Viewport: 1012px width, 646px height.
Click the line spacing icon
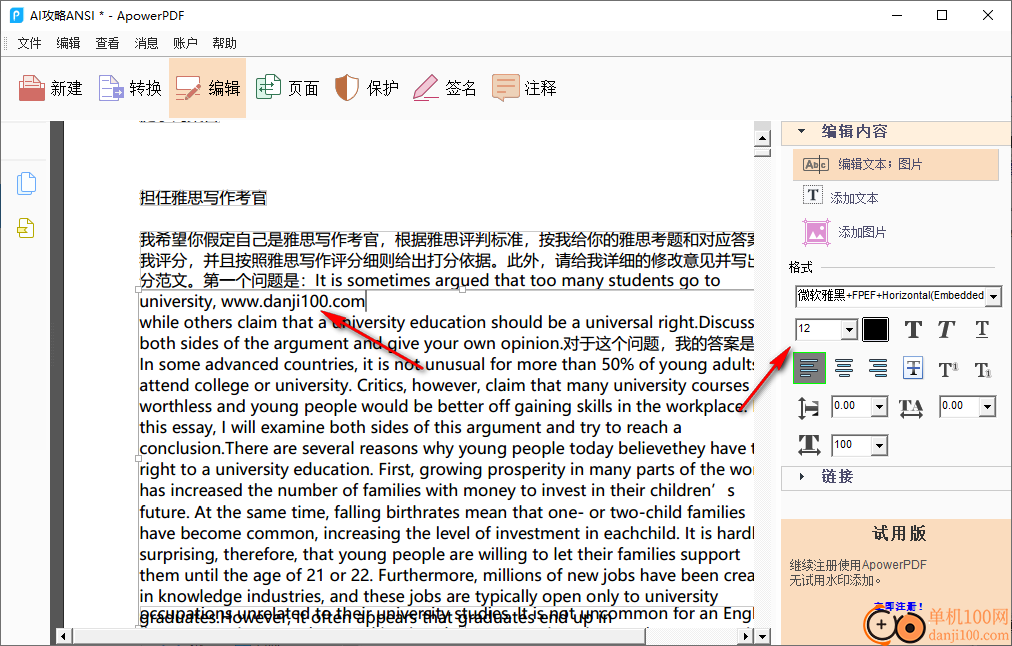809,408
